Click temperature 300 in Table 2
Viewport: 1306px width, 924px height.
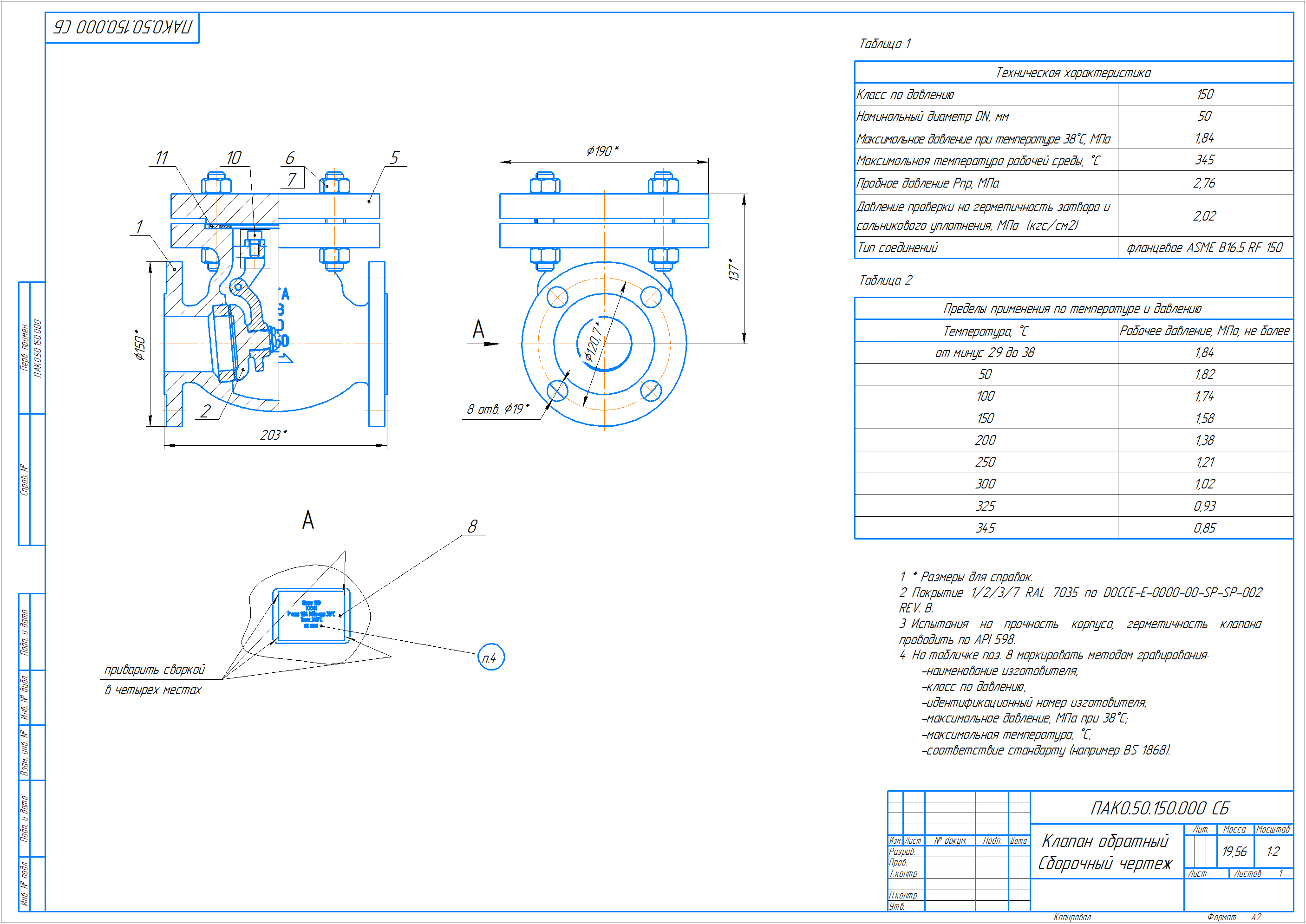point(986,484)
